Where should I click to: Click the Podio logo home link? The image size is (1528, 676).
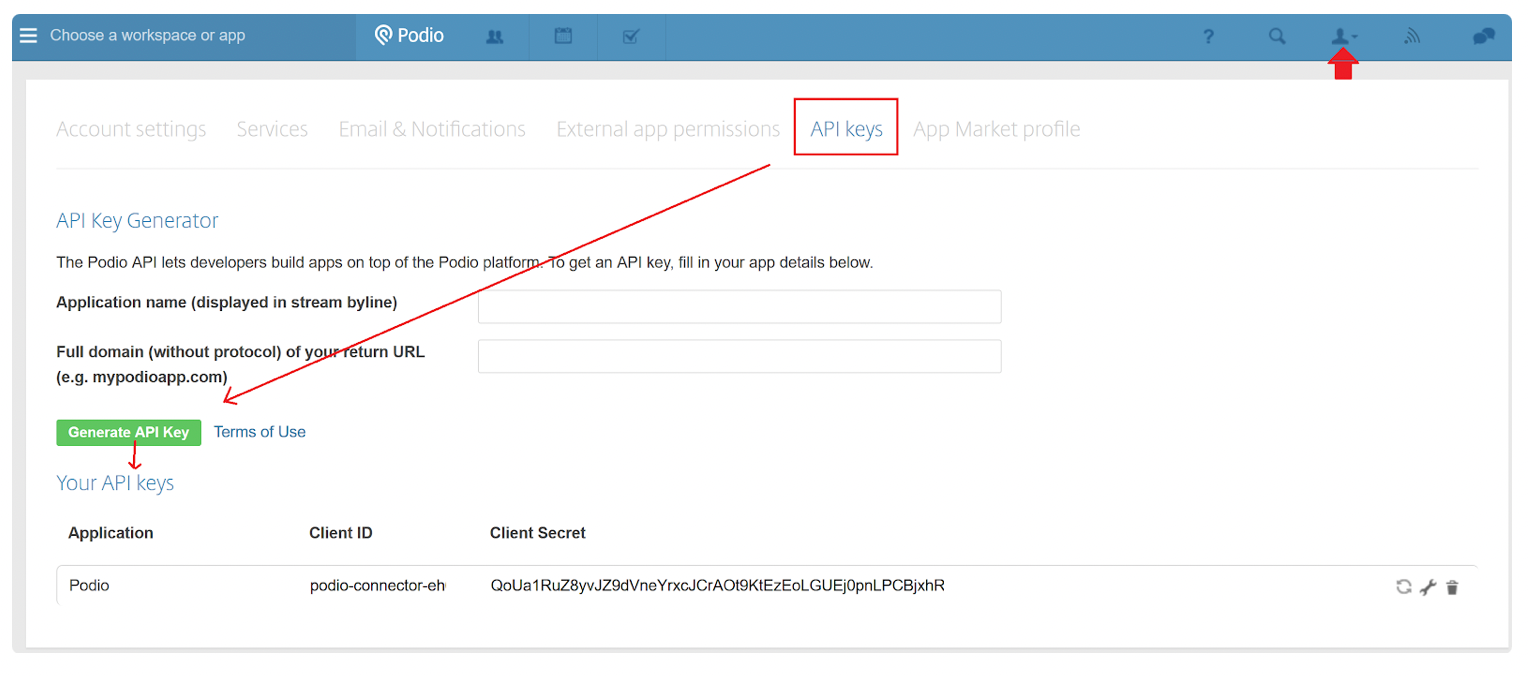click(410, 36)
